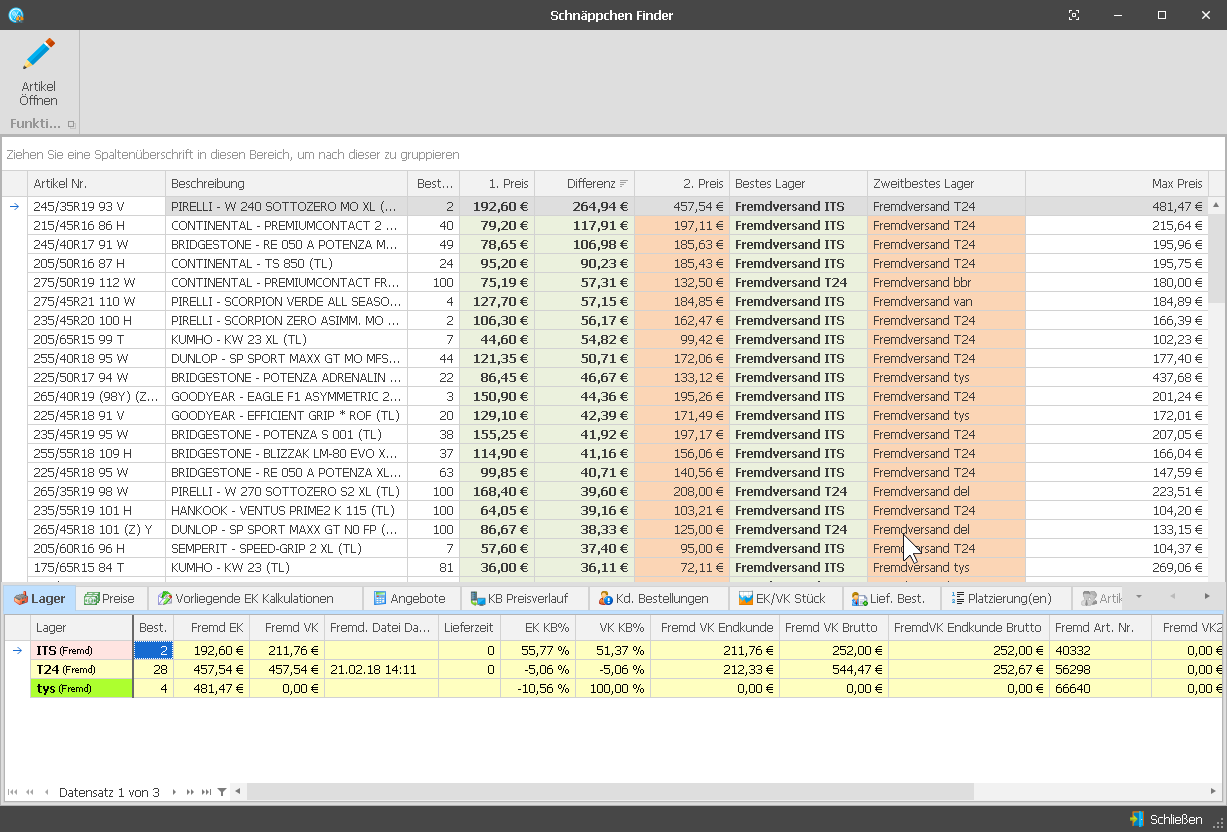The height and width of the screenshot is (832, 1227).
Task: Select the ITS (Fremd) warehouse row
Action: pos(81,651)
